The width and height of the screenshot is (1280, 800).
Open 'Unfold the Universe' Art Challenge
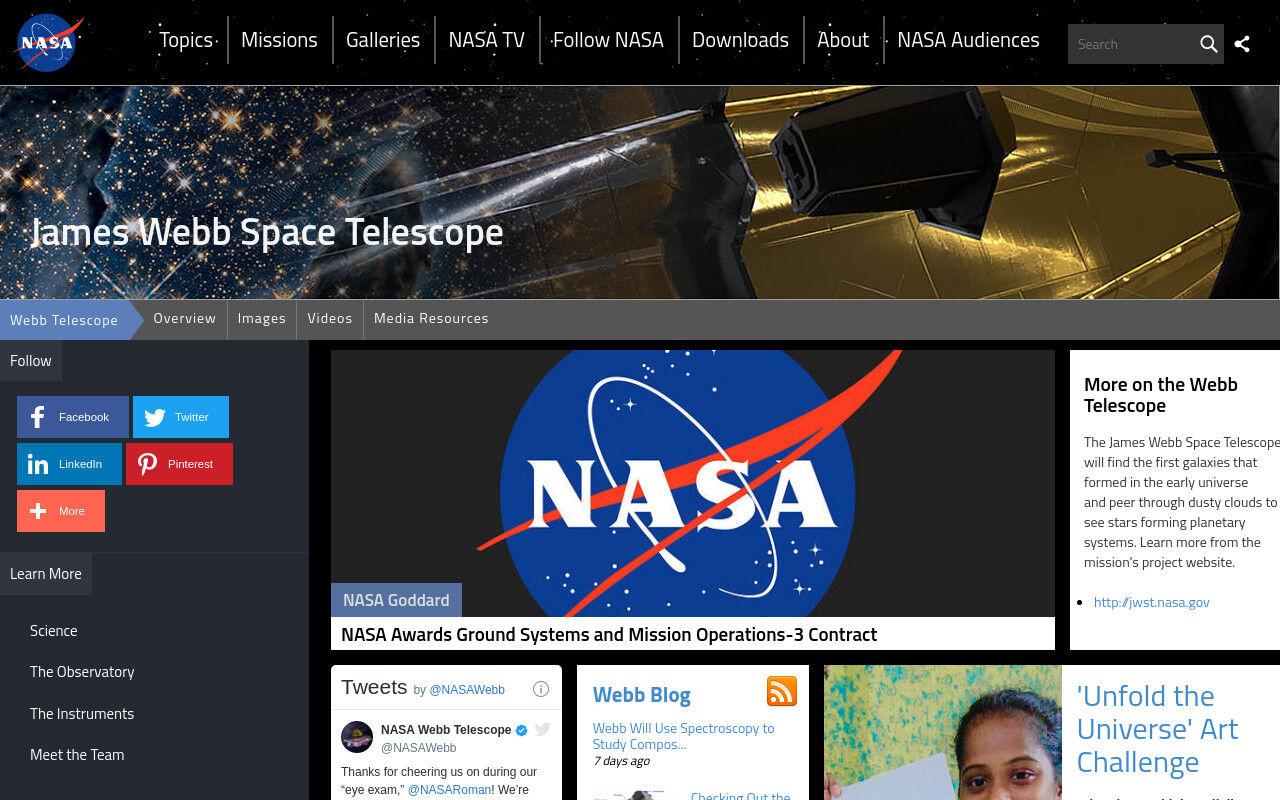pyautogui.click(x=1158, y=729)
